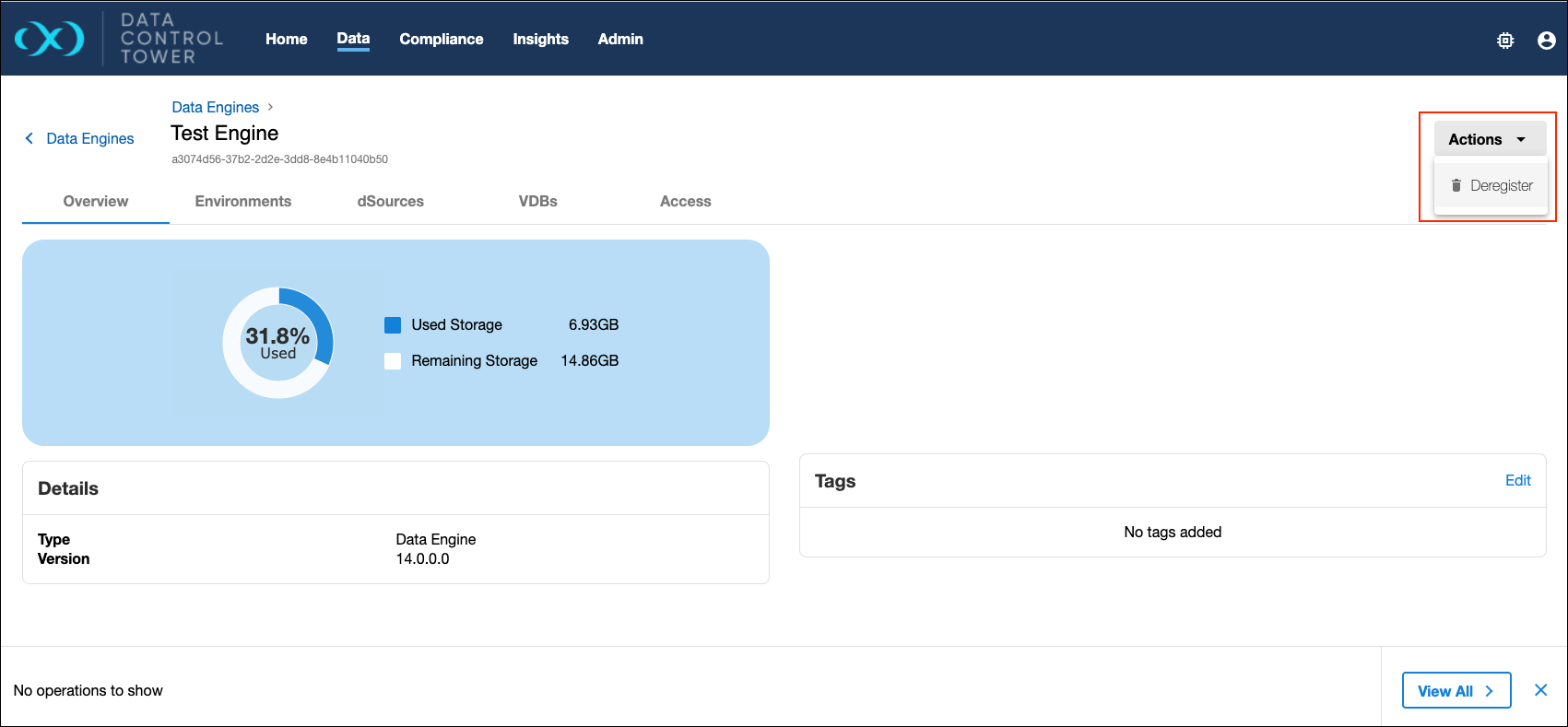Open the chip settings icon in header

pyautogui.click(x=1505, y=41)
